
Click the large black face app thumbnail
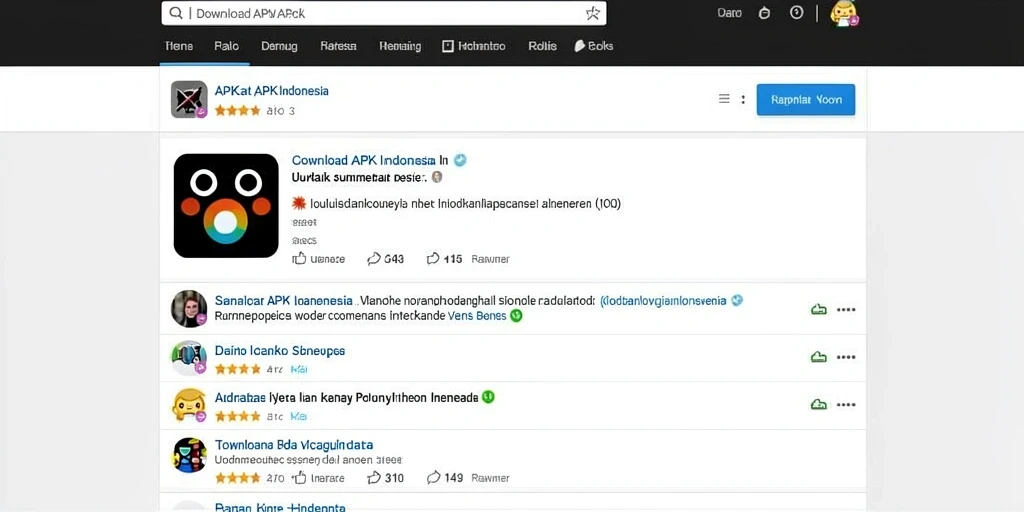coord(226,206)
